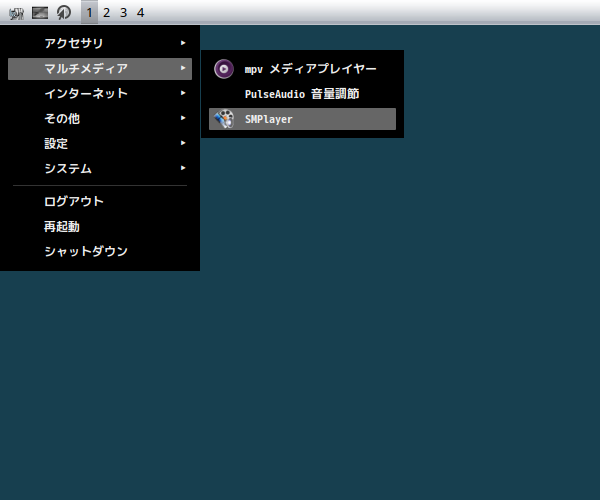Open the 設定 submenu
600x500 pixels.
[100, 143]
